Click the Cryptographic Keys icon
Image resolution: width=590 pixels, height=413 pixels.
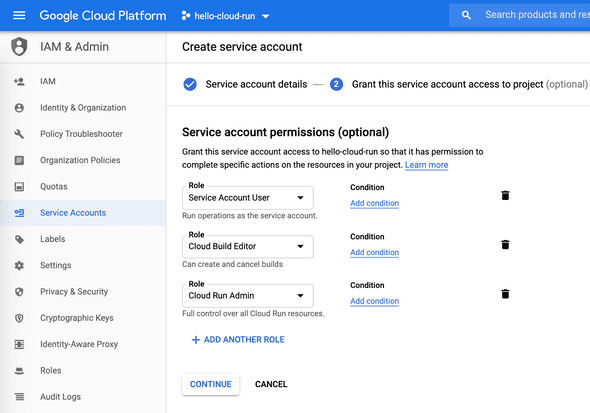(x=19, y=318)
